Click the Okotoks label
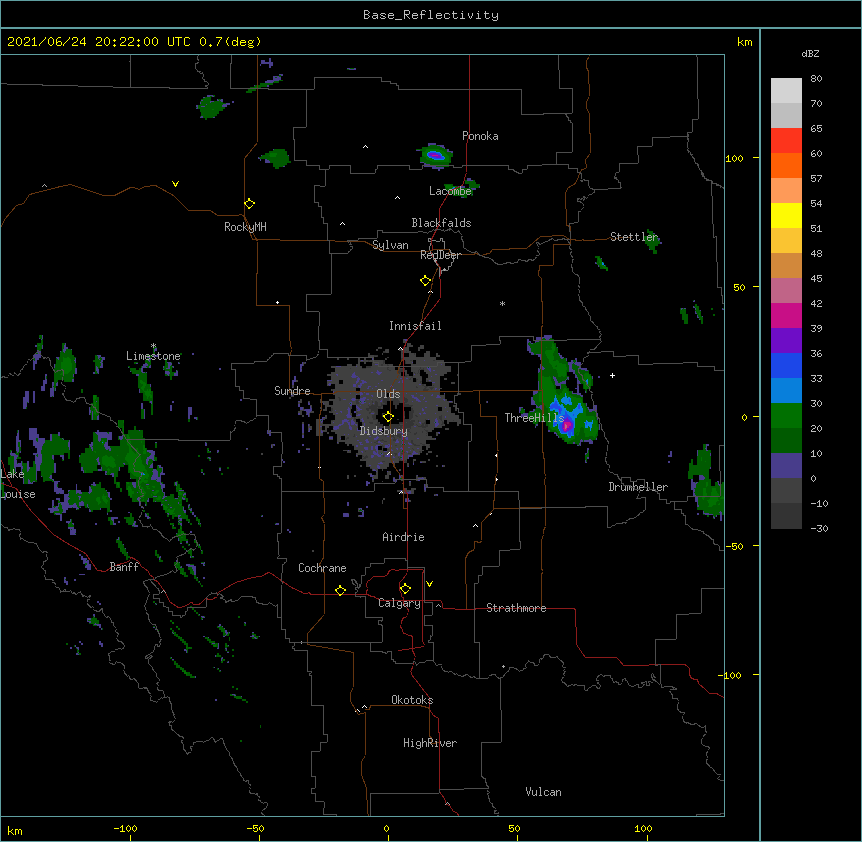 click(x=412, y=700)
